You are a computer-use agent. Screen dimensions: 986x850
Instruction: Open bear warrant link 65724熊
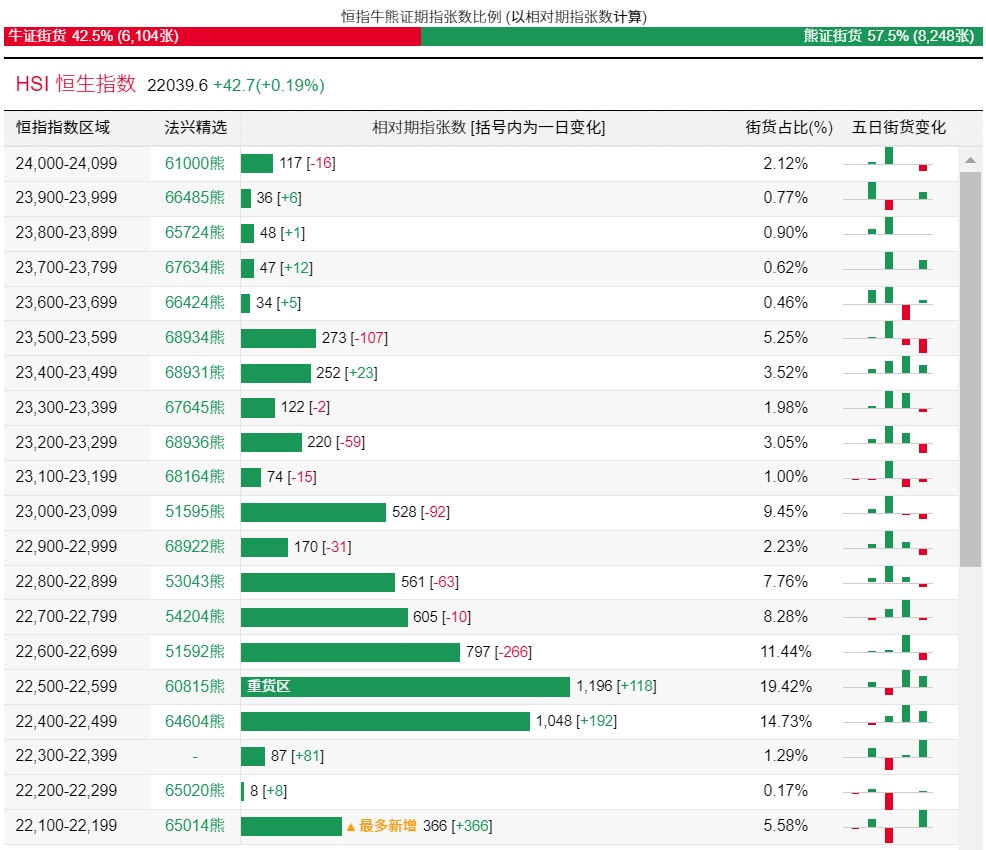195,233
